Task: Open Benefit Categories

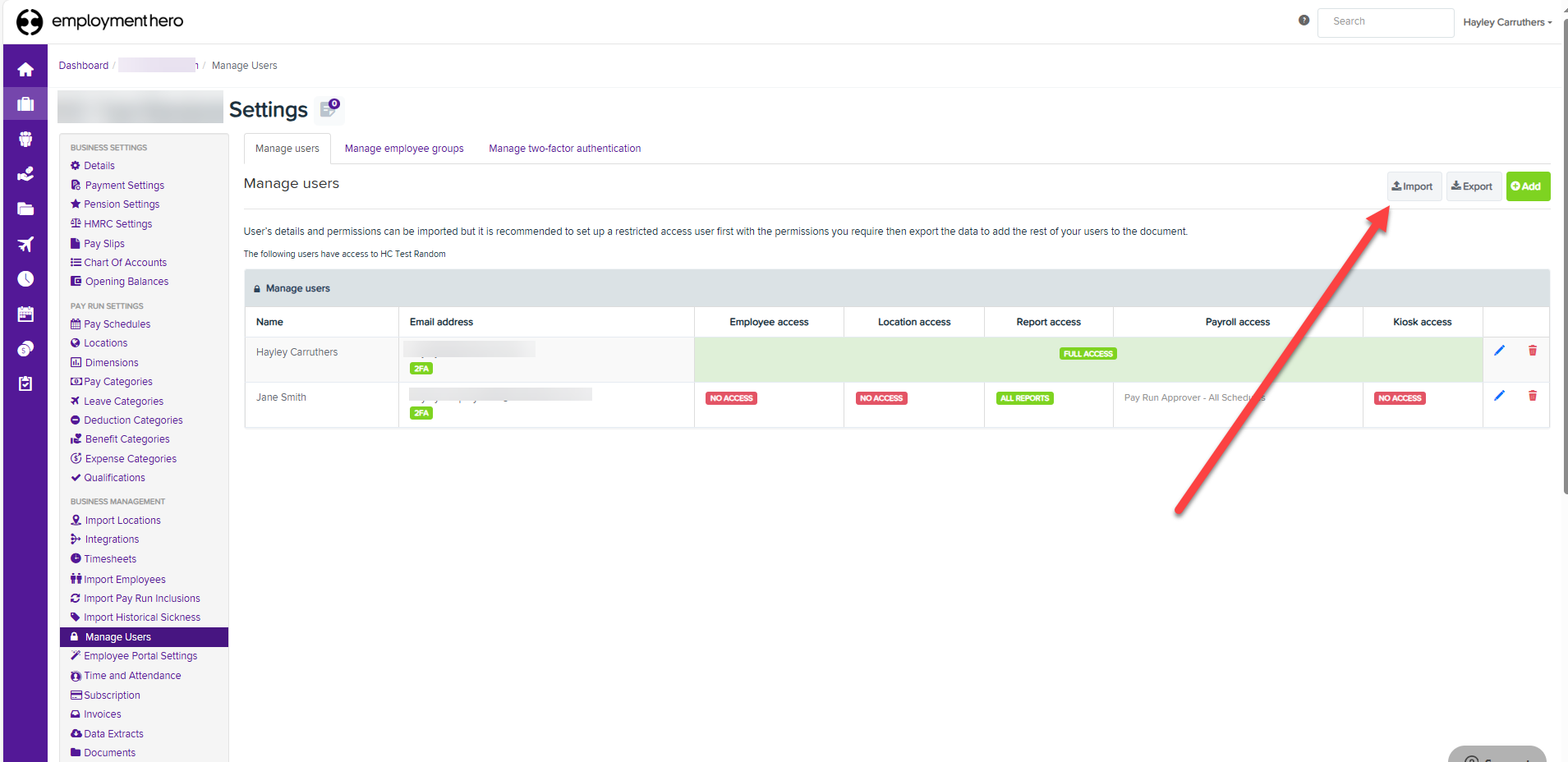Action: 120,439
